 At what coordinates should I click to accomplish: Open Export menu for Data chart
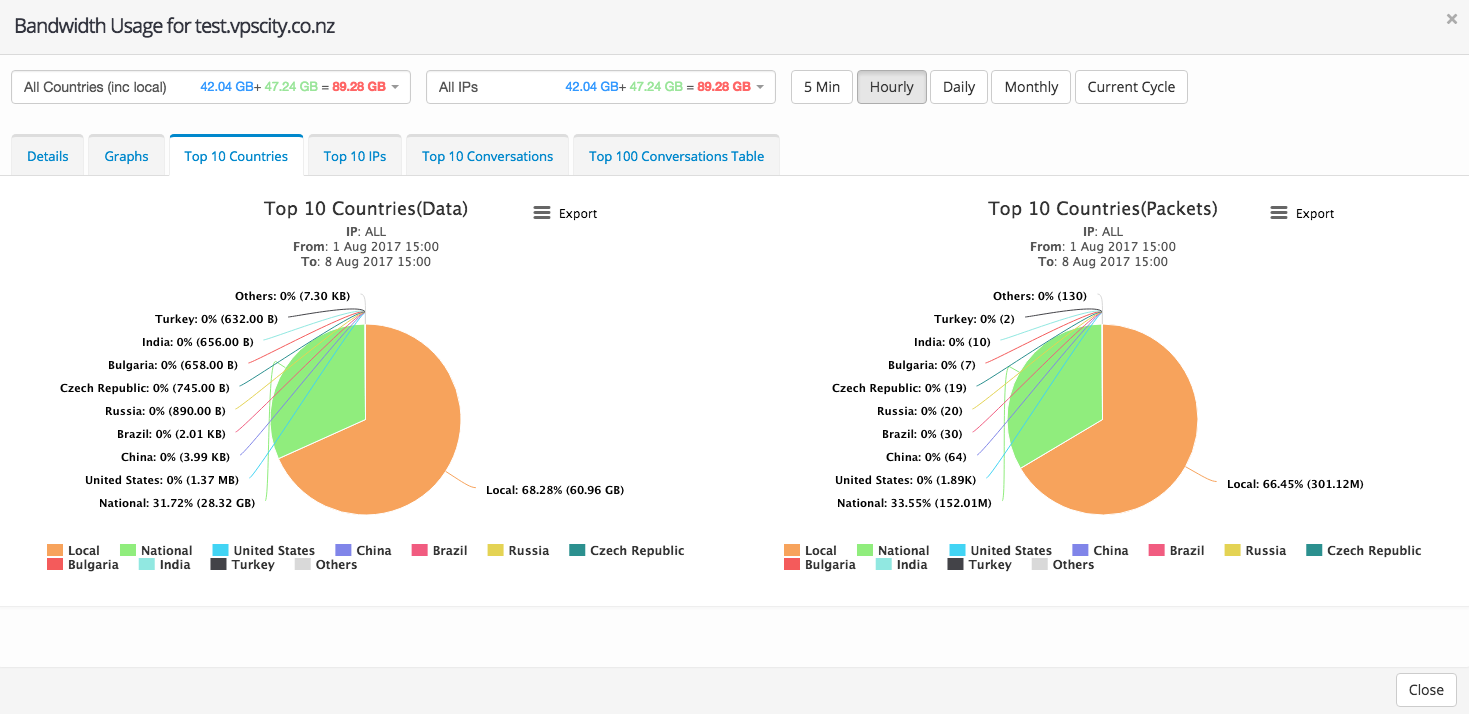565,213
